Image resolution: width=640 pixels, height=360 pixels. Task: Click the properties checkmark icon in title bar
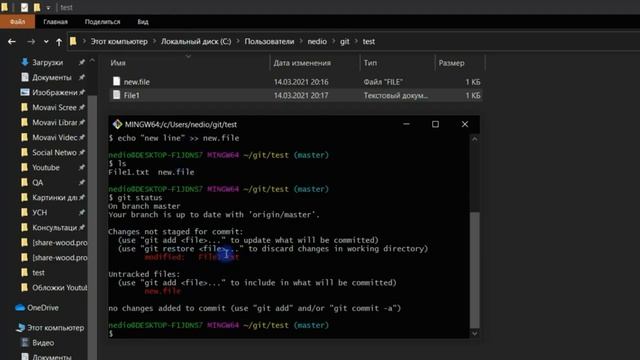click(x=24, y=7)
